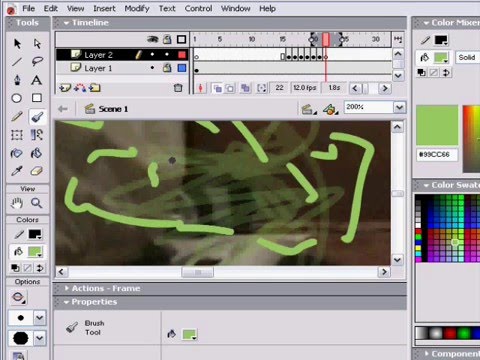Select the Arrow selection tool

tap(17, 43)
